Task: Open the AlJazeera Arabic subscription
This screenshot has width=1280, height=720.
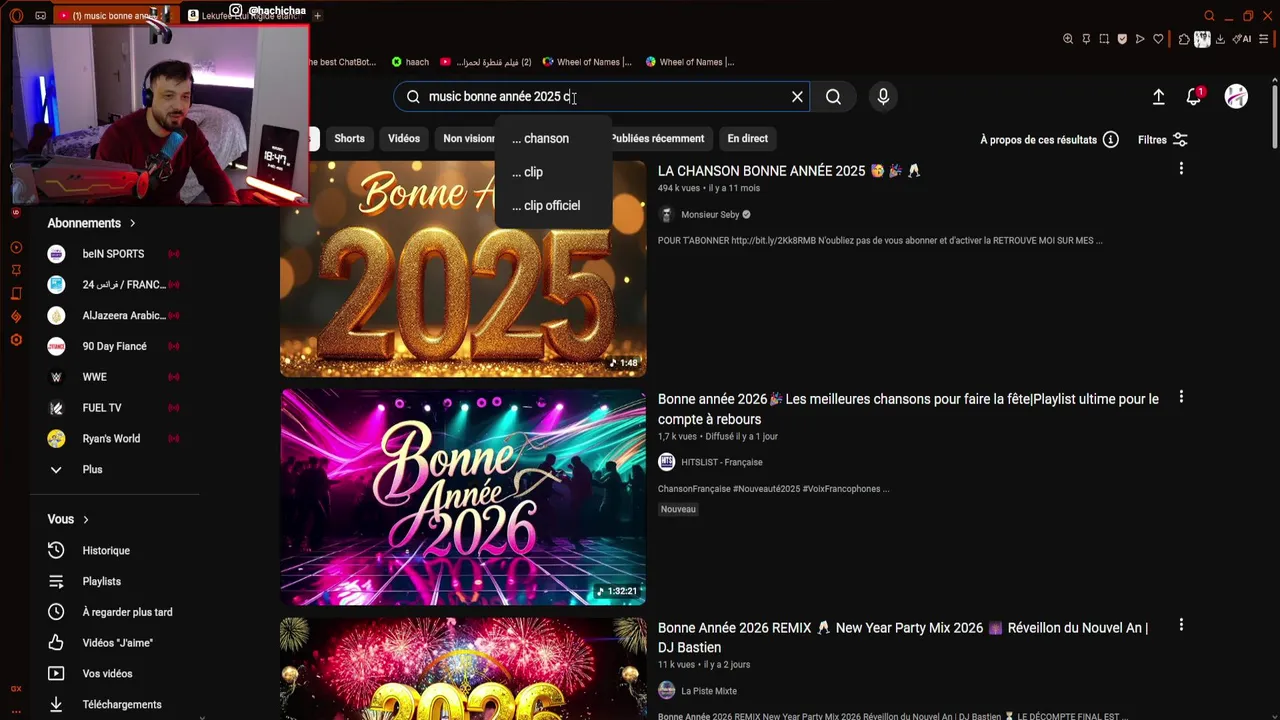Action: 113,316
